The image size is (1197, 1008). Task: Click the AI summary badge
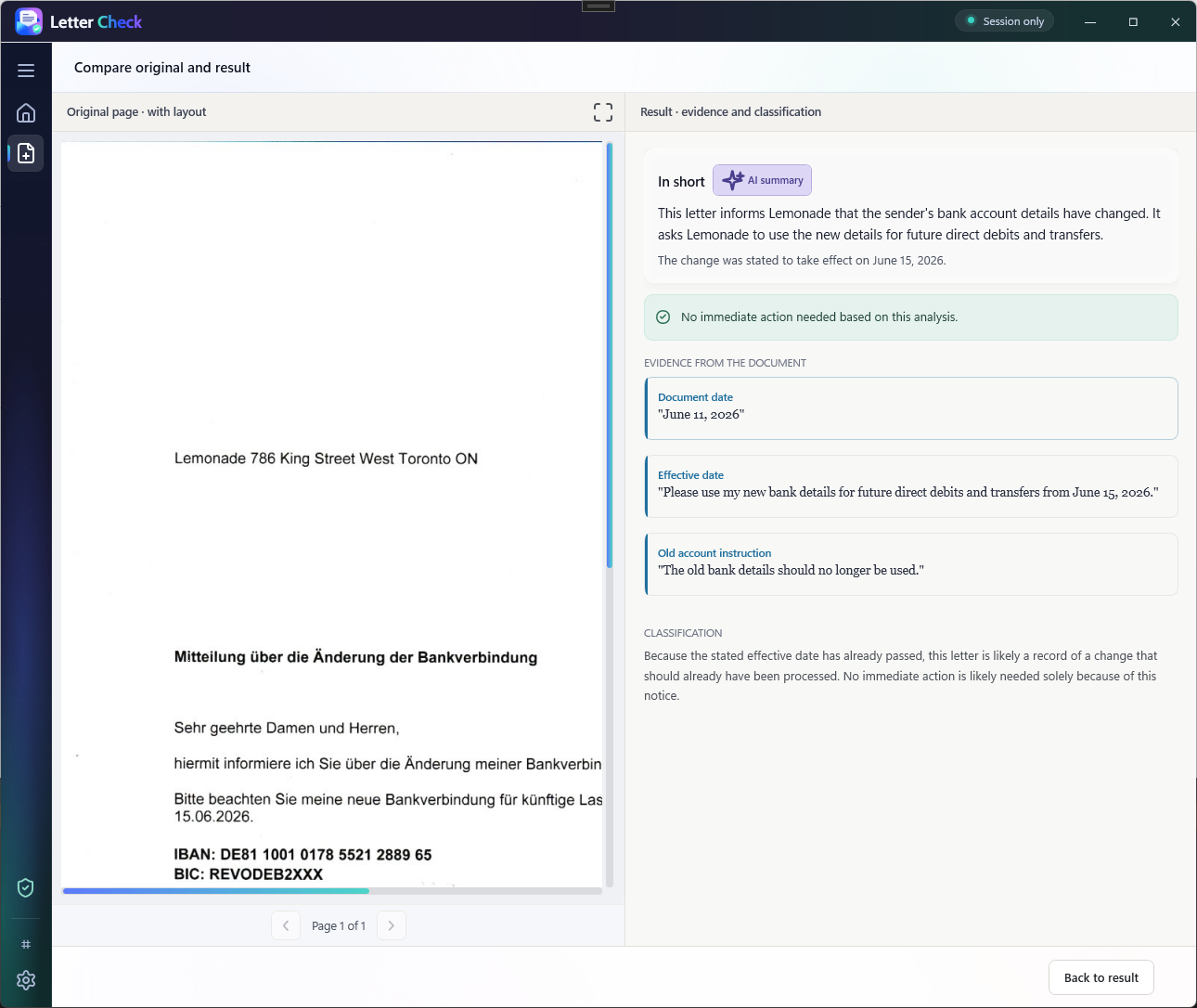(x=762, y=180)
